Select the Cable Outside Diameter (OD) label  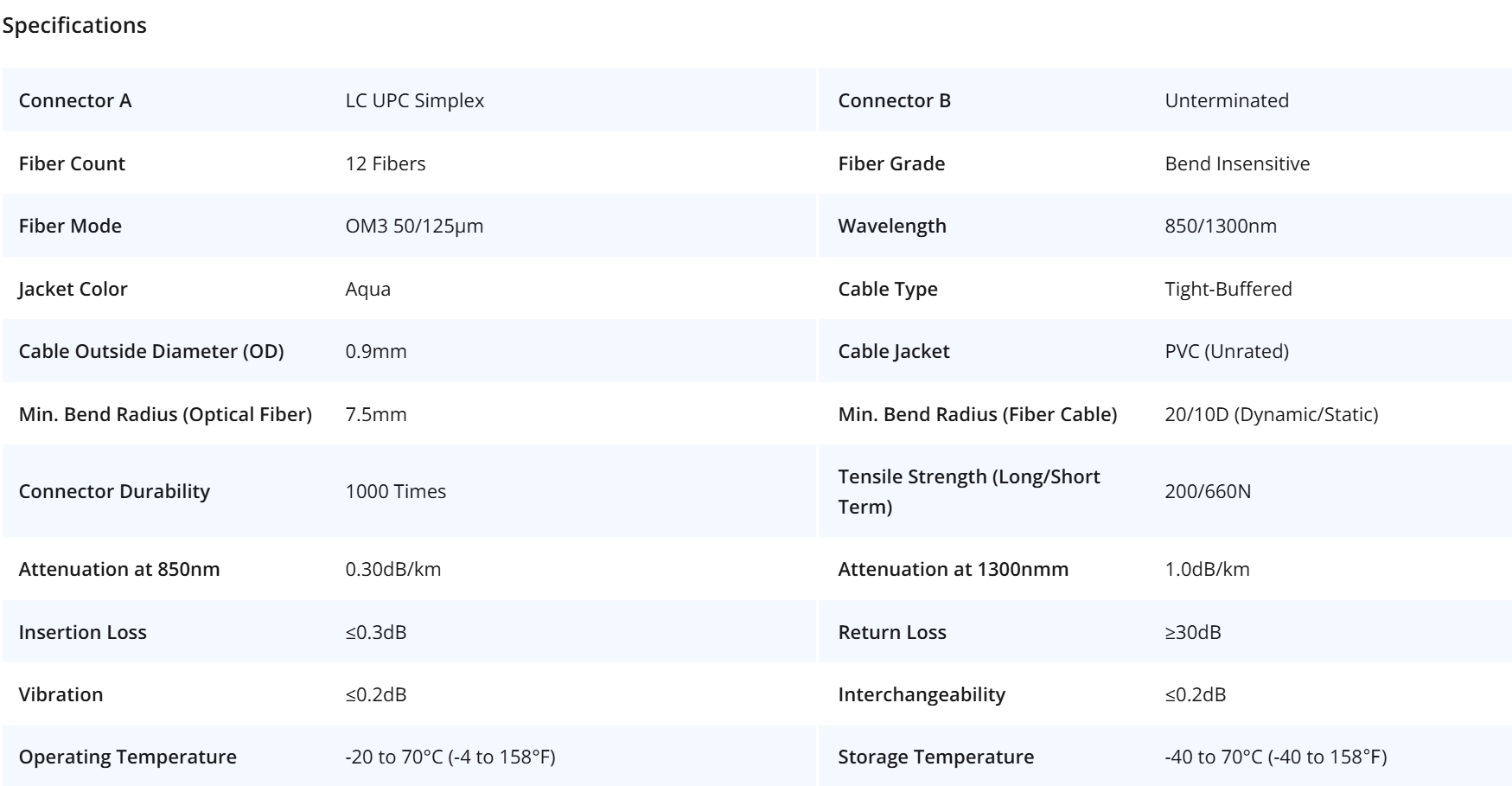pyautogui.click(x=151, y=351)
